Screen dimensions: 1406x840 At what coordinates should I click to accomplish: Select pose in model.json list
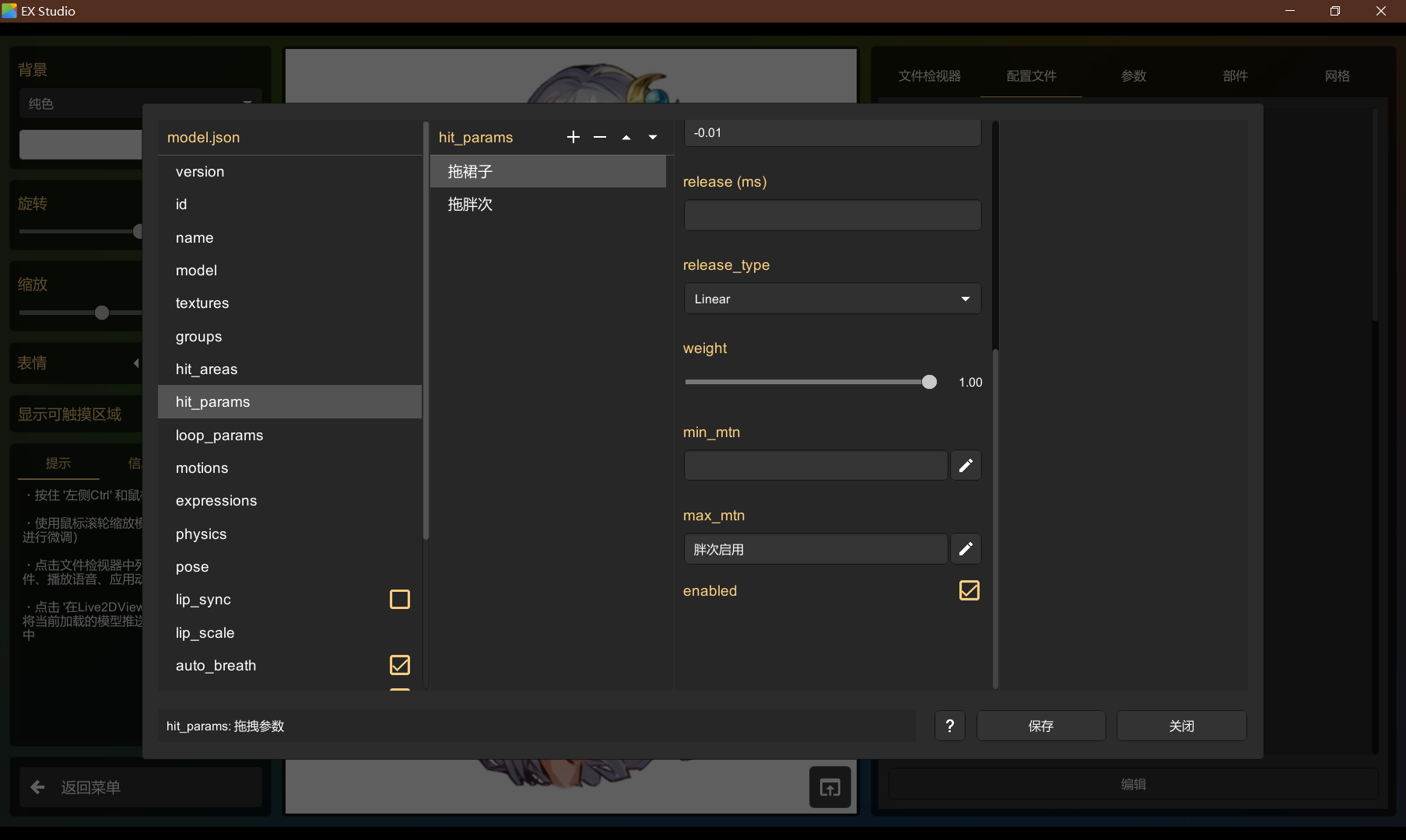(289, 566)
